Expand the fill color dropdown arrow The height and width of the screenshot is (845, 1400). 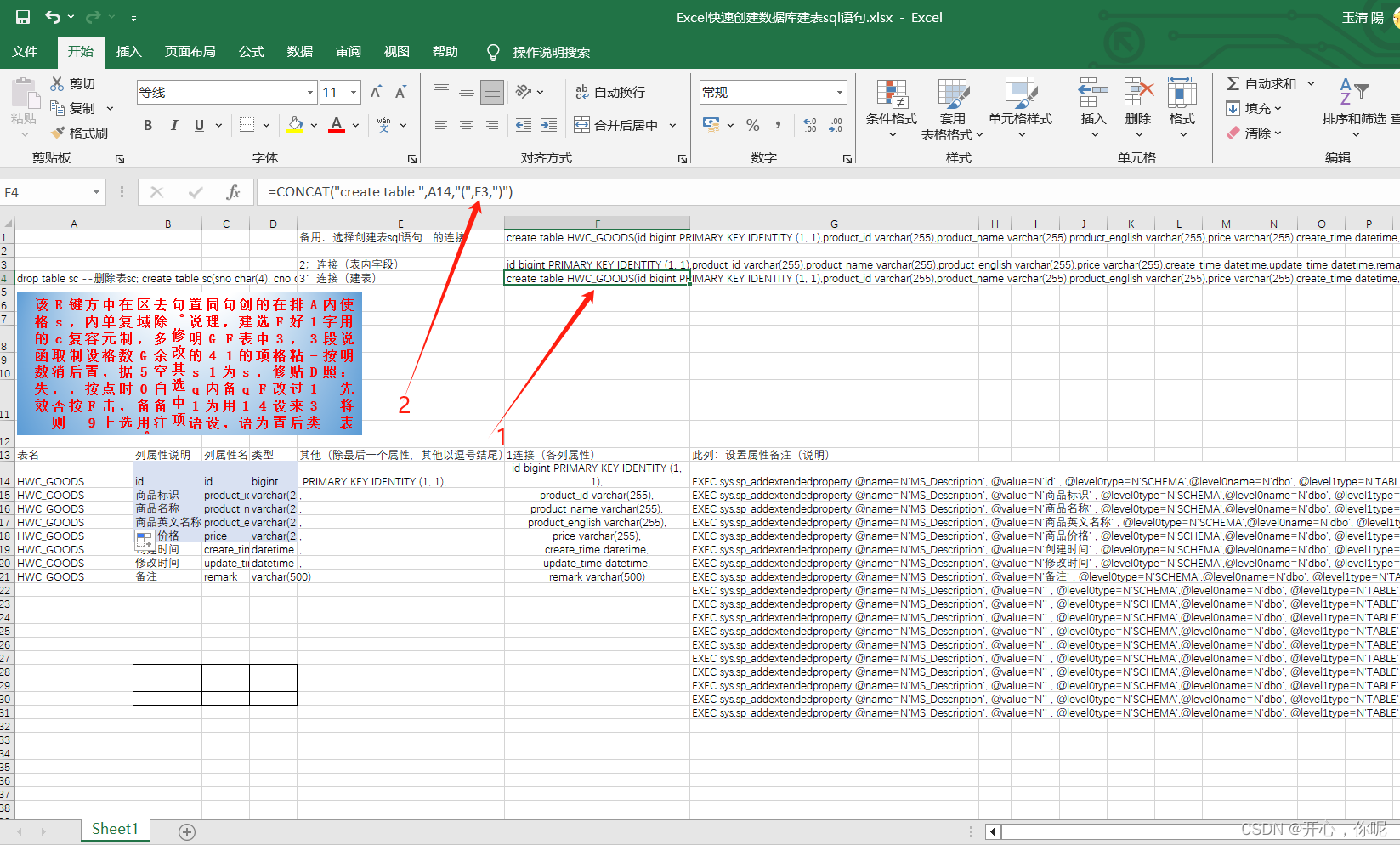[314, 125]
